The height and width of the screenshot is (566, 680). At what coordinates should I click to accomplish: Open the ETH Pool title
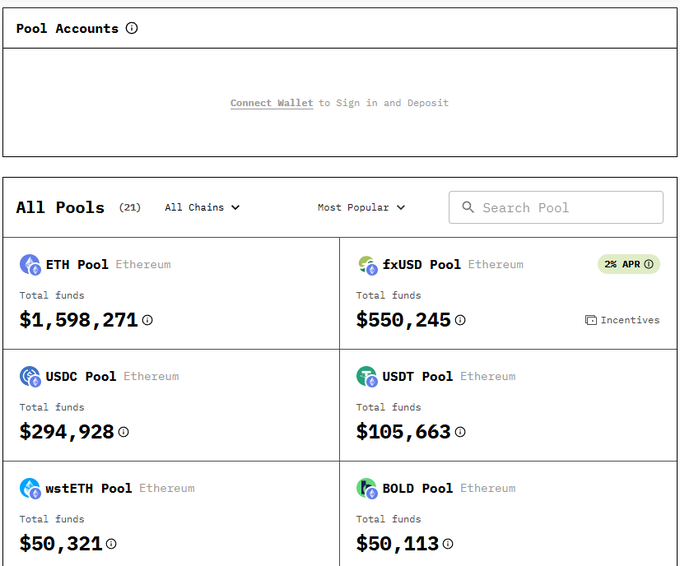pyautogui.click(x=77, y=265)
